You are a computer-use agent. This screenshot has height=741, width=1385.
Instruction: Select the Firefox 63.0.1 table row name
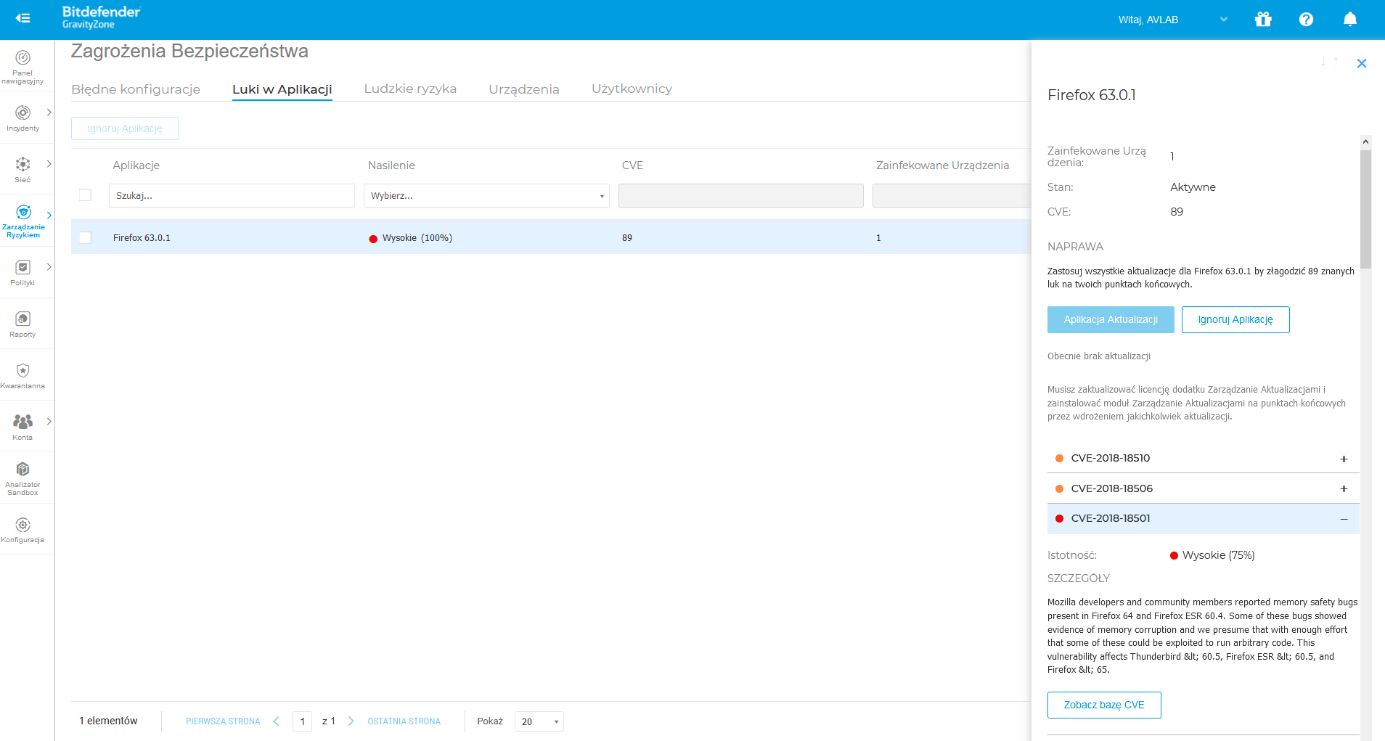click(x=142, y=238)
